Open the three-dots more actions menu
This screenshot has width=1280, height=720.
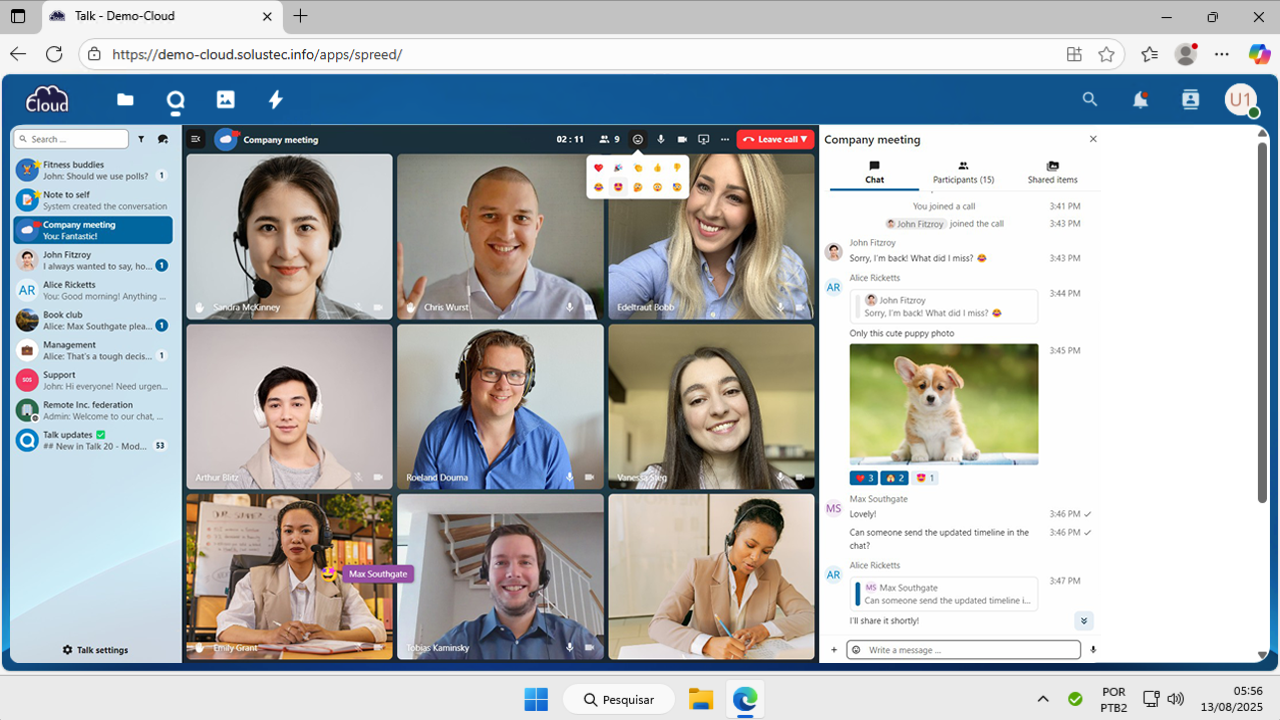tap(725, 140)
